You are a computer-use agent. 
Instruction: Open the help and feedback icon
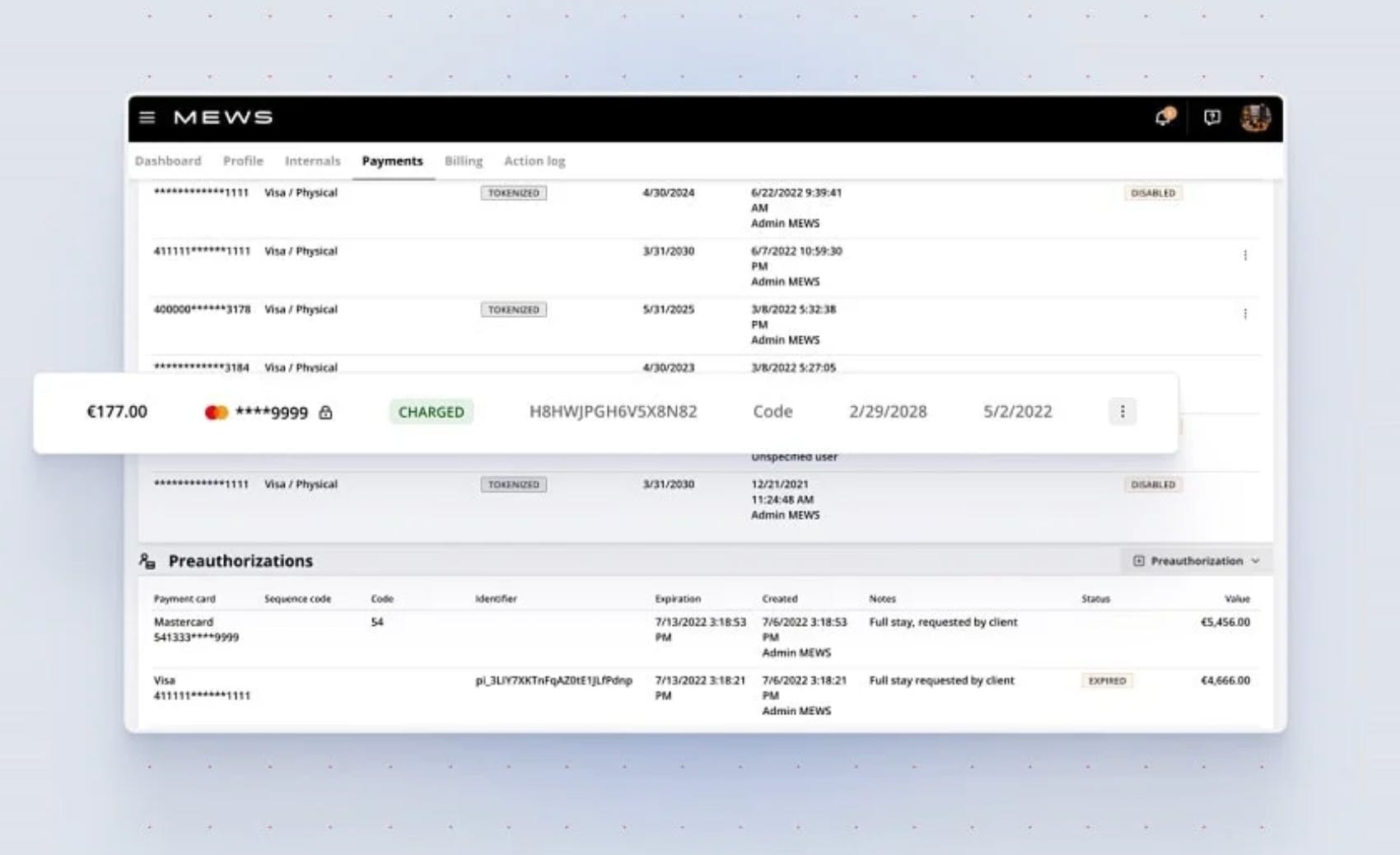(x=1211, y=119)
